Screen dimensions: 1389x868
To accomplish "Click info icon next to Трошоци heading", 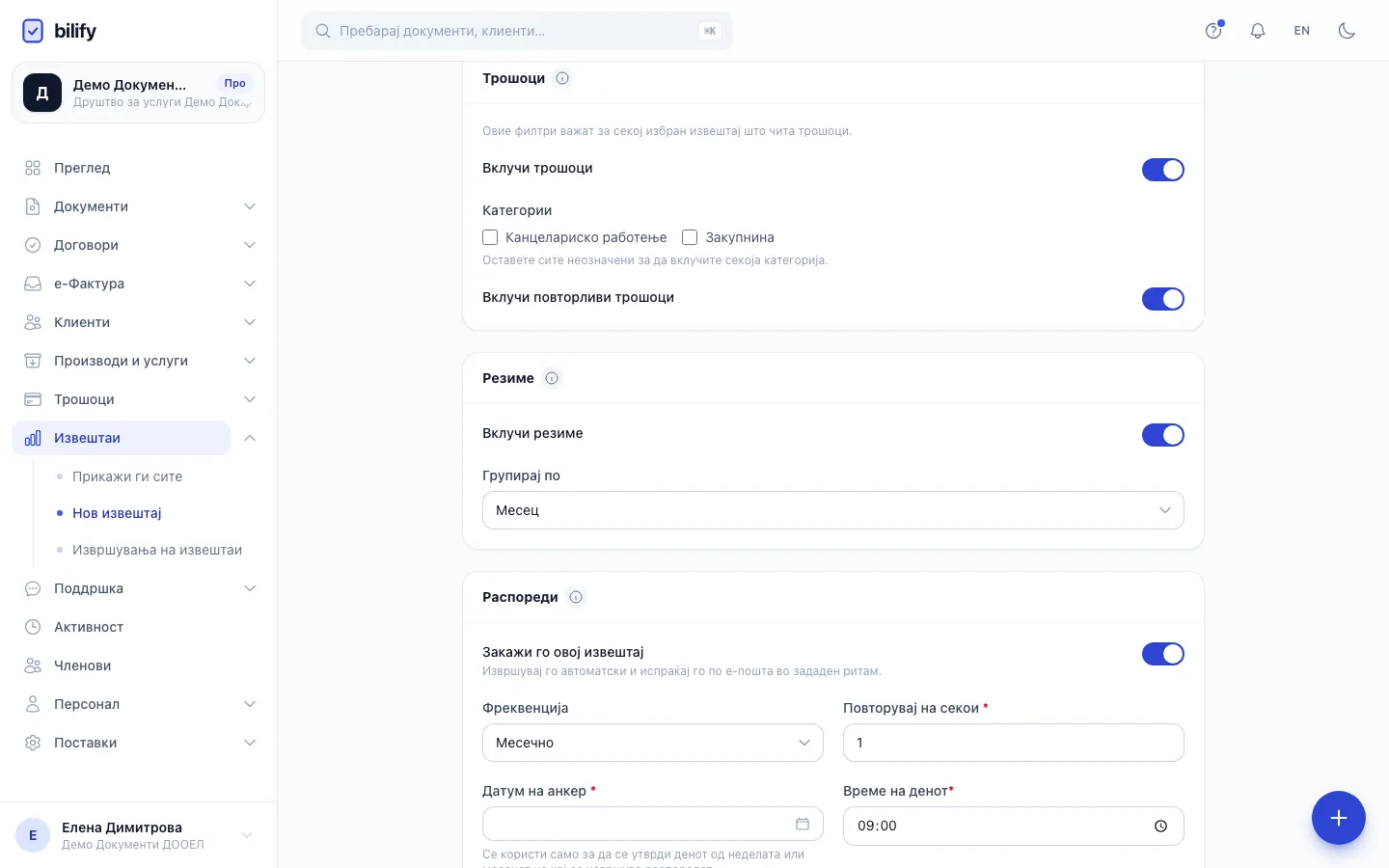I will click(x=562, y=78).
